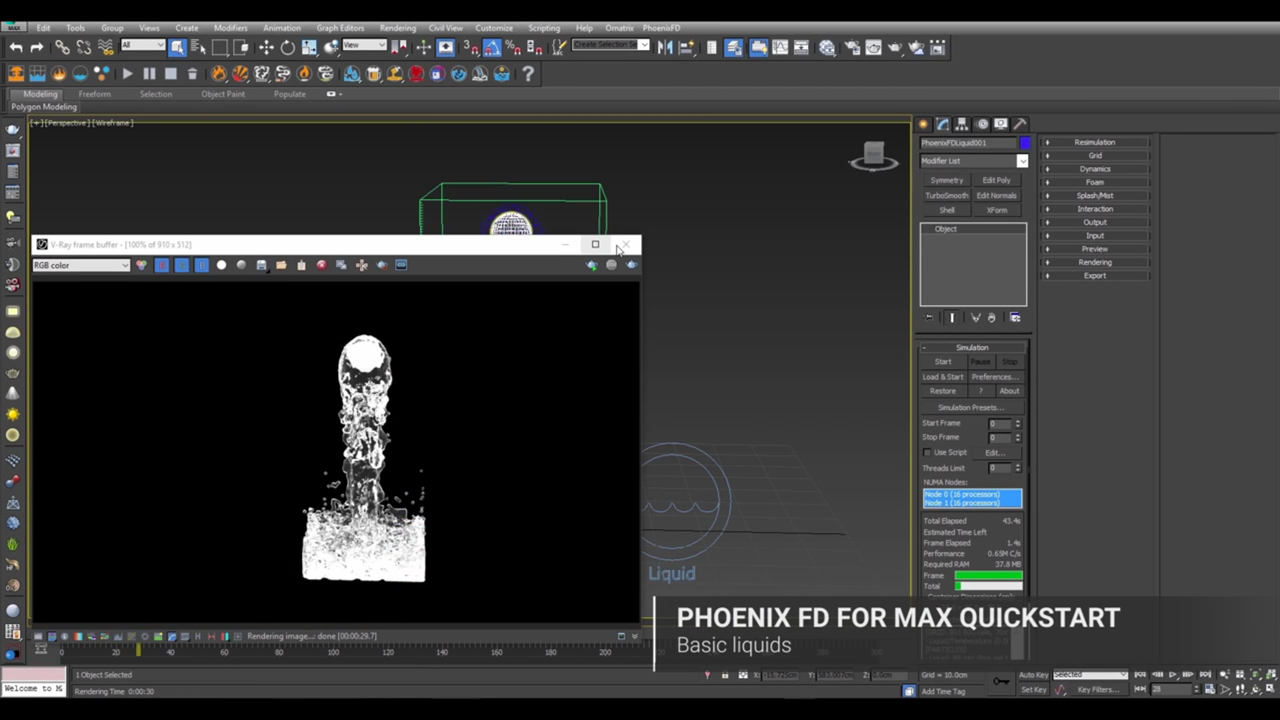Expand the Resimulation rollout

click(1095, 142)
